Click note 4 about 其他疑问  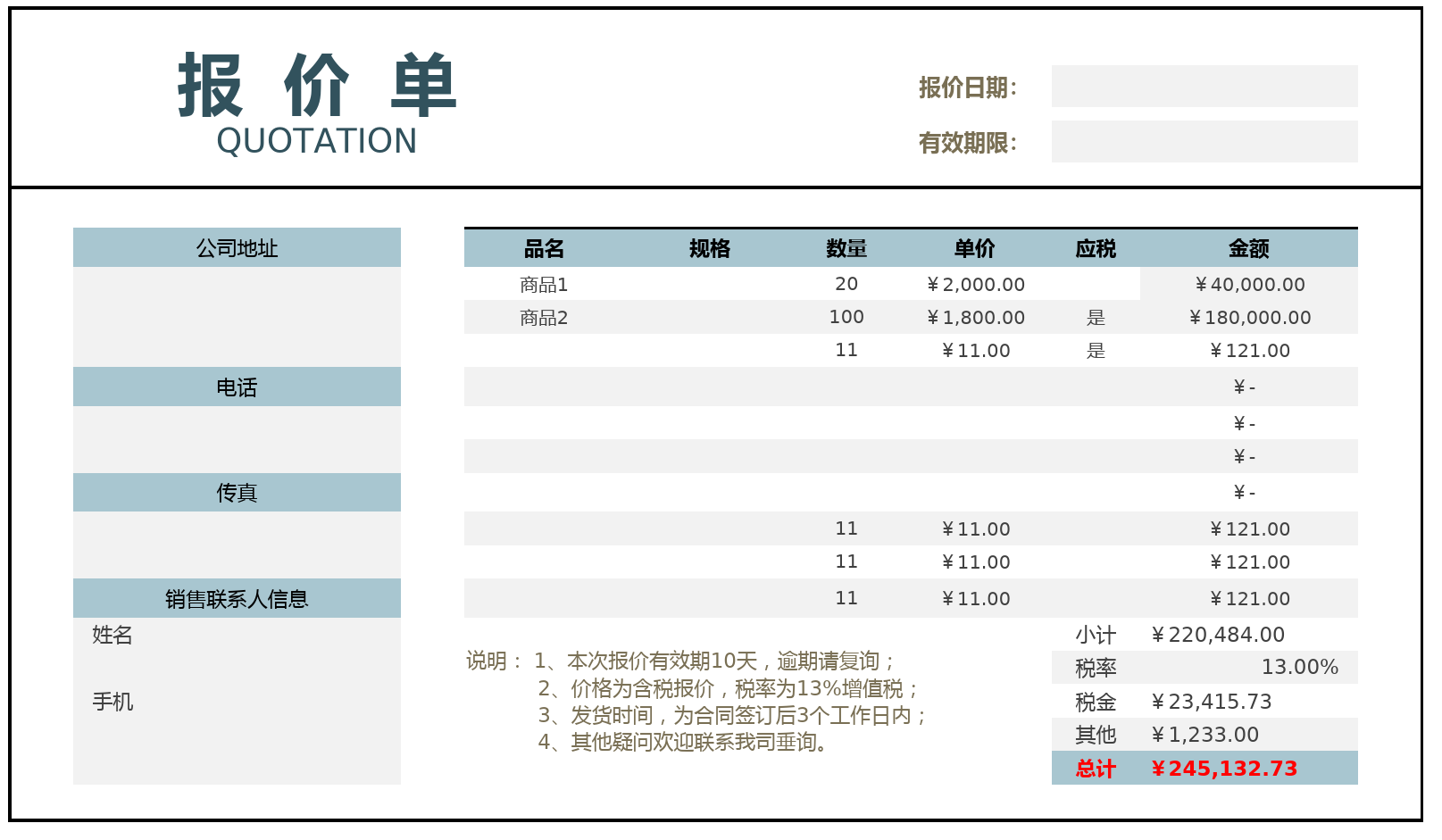click(x=683, y=742)
